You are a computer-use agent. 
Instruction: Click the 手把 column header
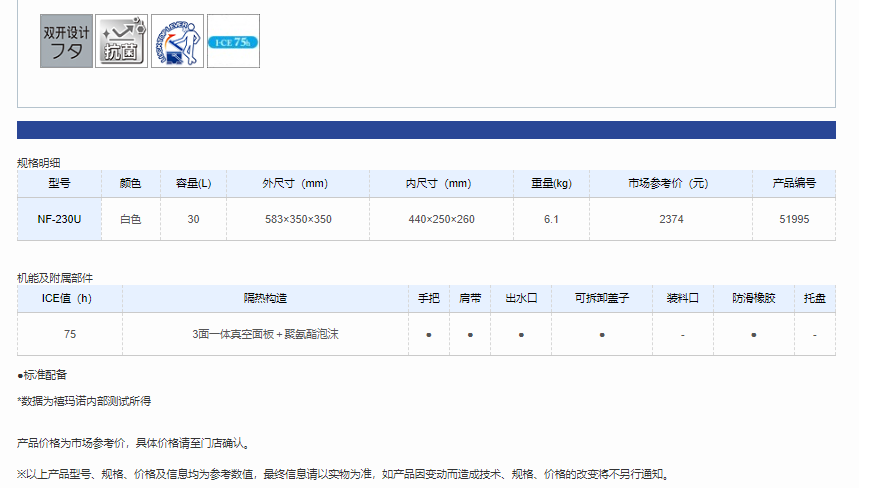point(429,298)
